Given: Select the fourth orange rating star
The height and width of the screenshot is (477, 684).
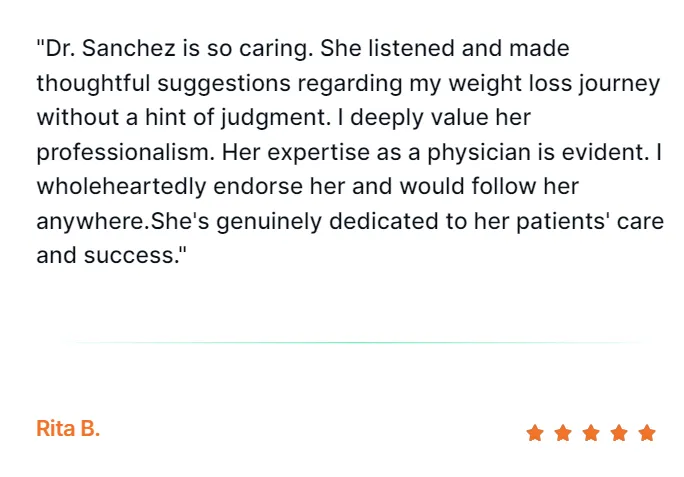Looking at the screenshot, I should point(619,433).
